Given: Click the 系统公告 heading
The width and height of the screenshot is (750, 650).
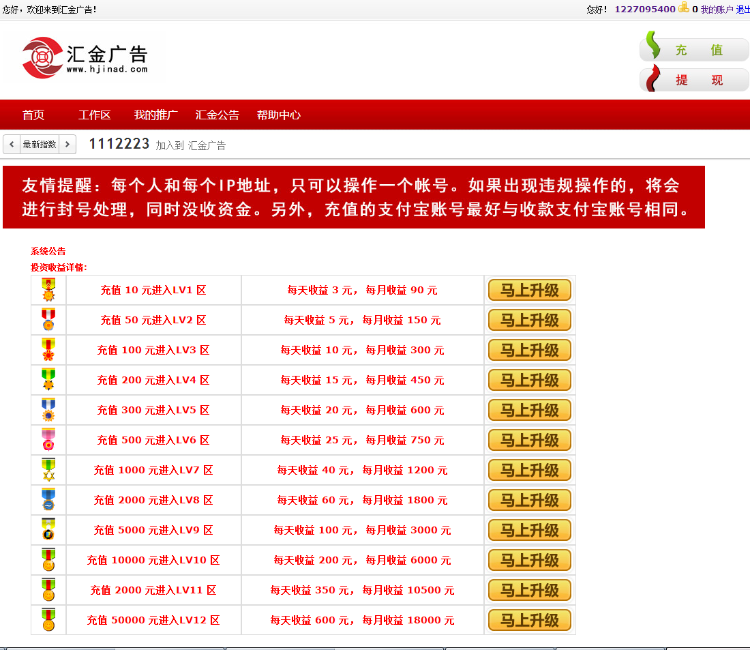Looking at the screenshot, I should pyautogui.click(x=48, y=251).
